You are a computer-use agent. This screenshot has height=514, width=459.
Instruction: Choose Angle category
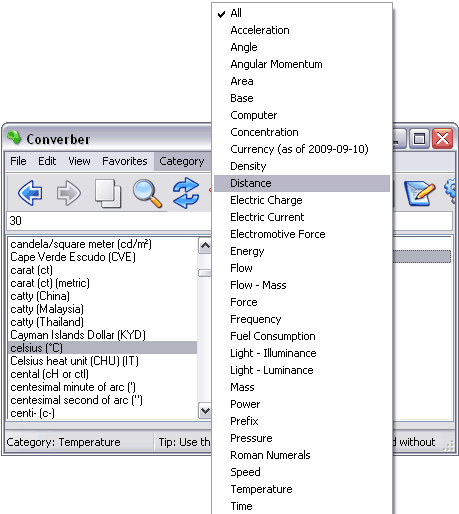(x=302, y=47)
